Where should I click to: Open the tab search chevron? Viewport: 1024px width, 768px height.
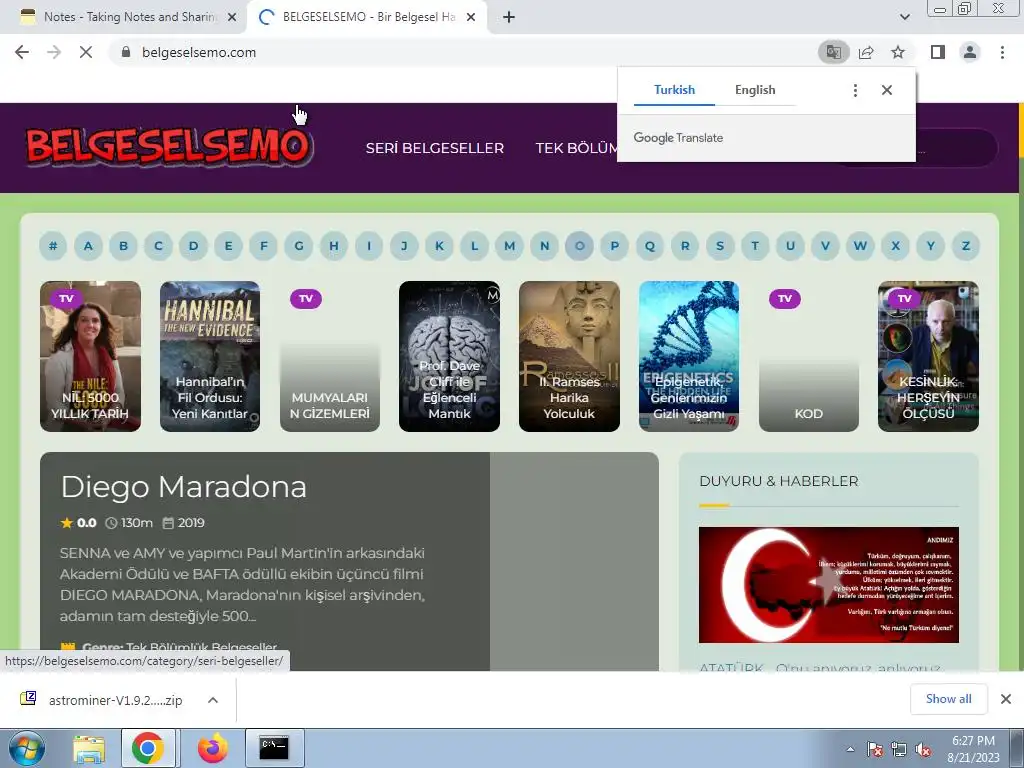pos(904,17)
